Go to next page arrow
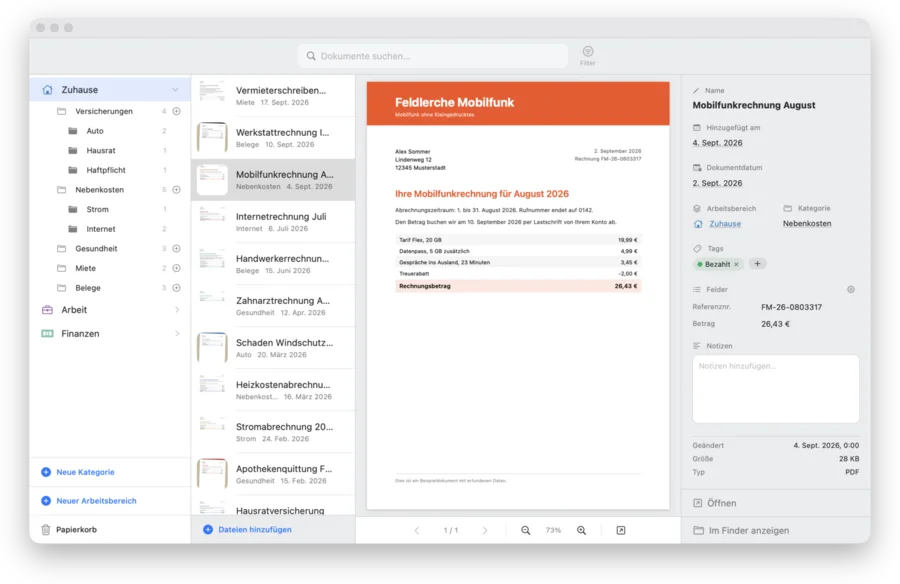The height and width of the screenshot is (584, 900). point(484,530)
